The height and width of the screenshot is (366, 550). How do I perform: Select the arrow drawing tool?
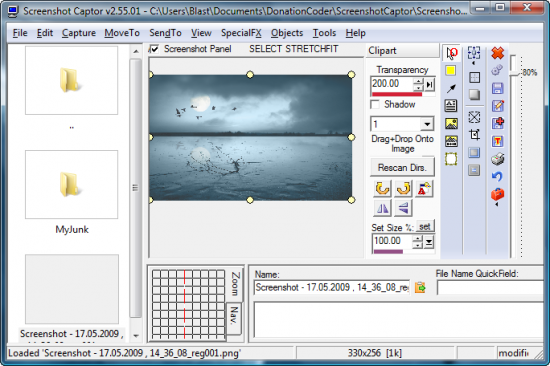451,88
